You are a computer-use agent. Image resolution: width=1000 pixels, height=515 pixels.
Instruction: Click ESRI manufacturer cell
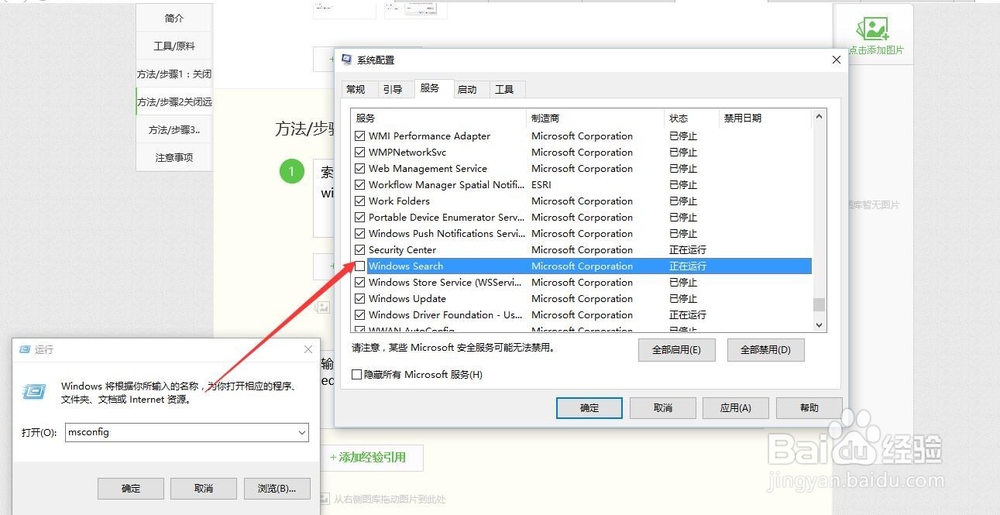(541, 185)
